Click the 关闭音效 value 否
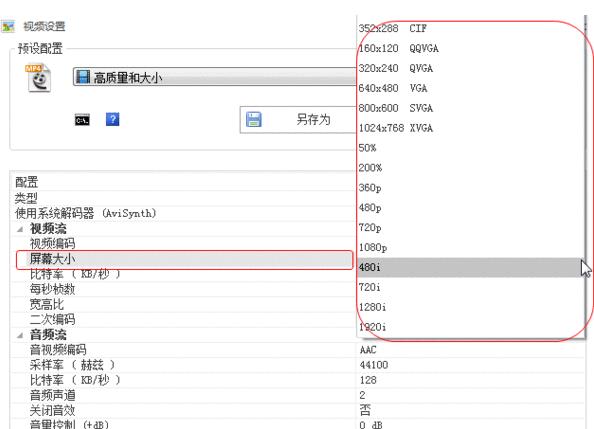 [365, 410]
